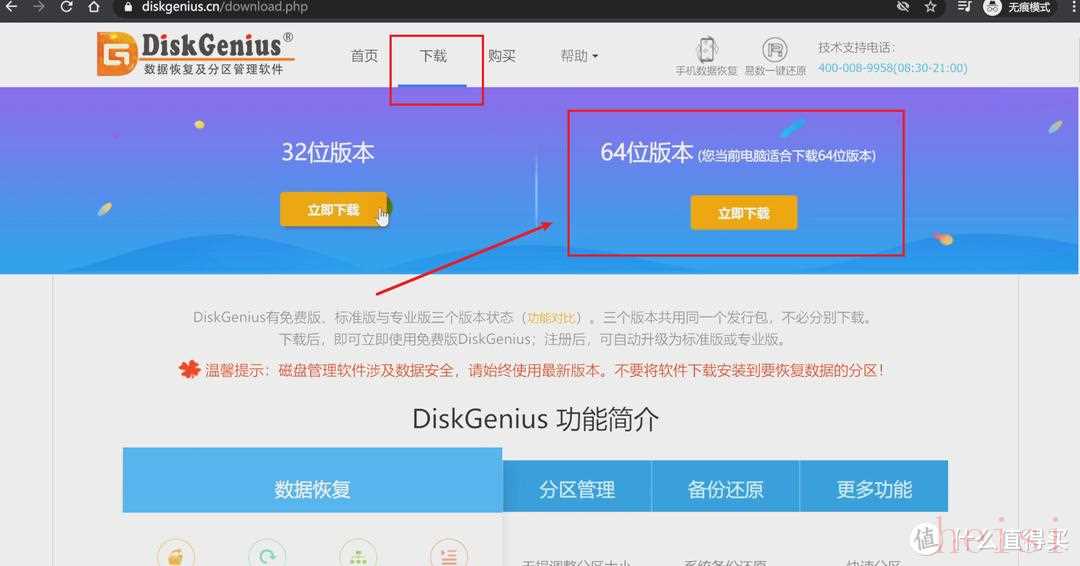
Task: Open the 首页 menu item
Action: click(x=364, y=56)
